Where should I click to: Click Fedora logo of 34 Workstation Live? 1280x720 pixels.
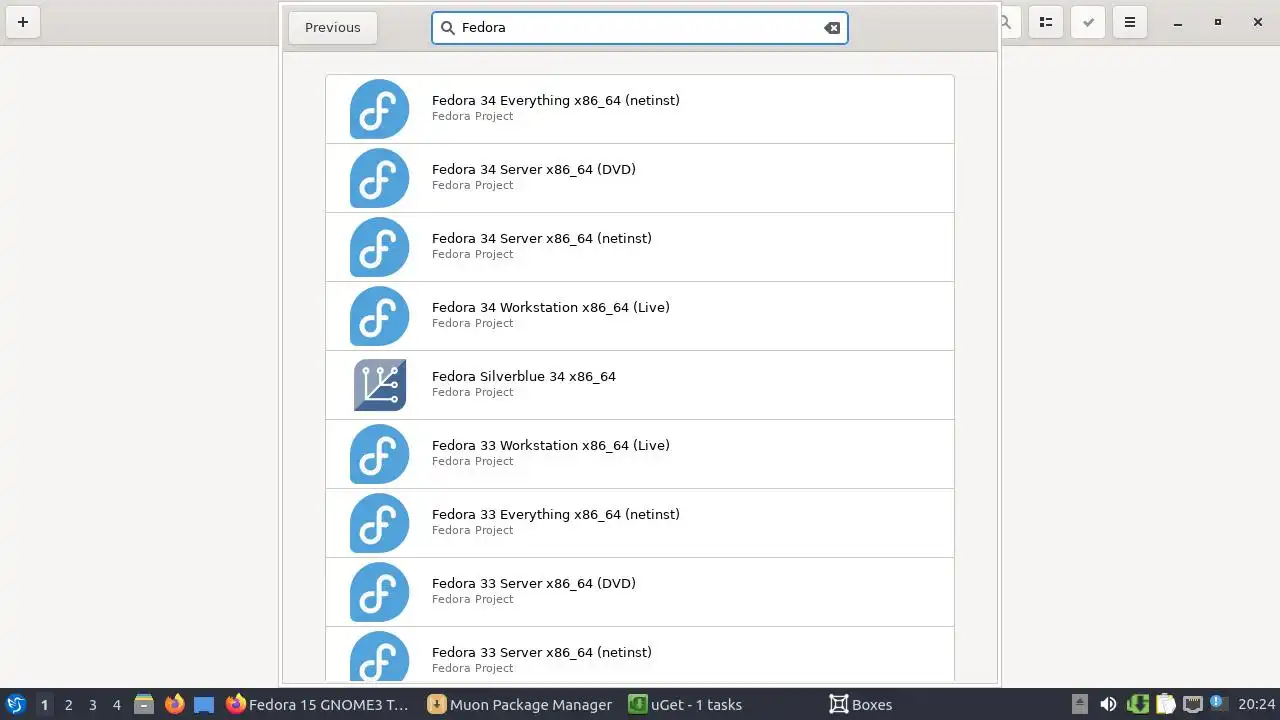[x=379, y=316]
